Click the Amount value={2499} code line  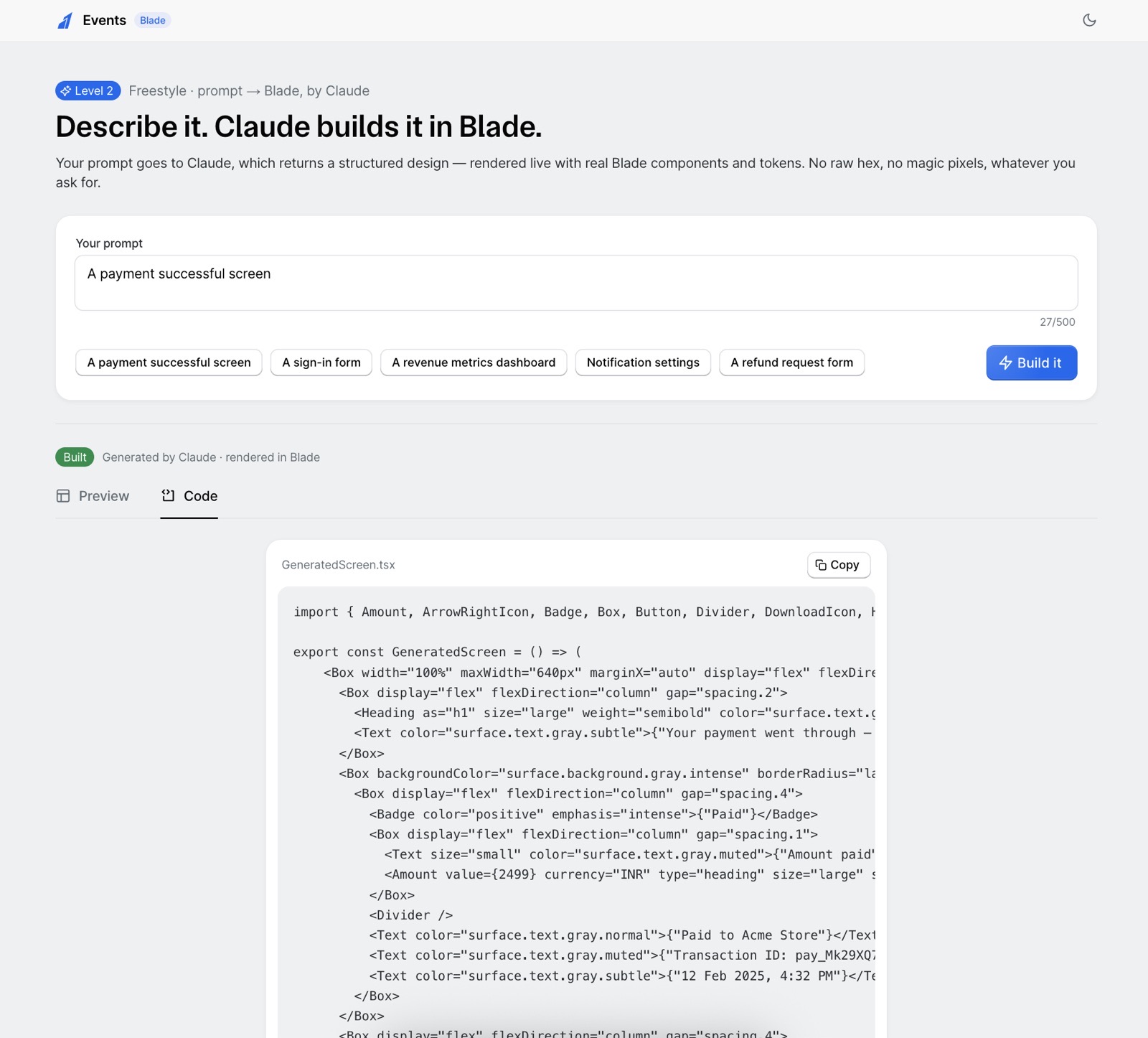coord(629,874)
